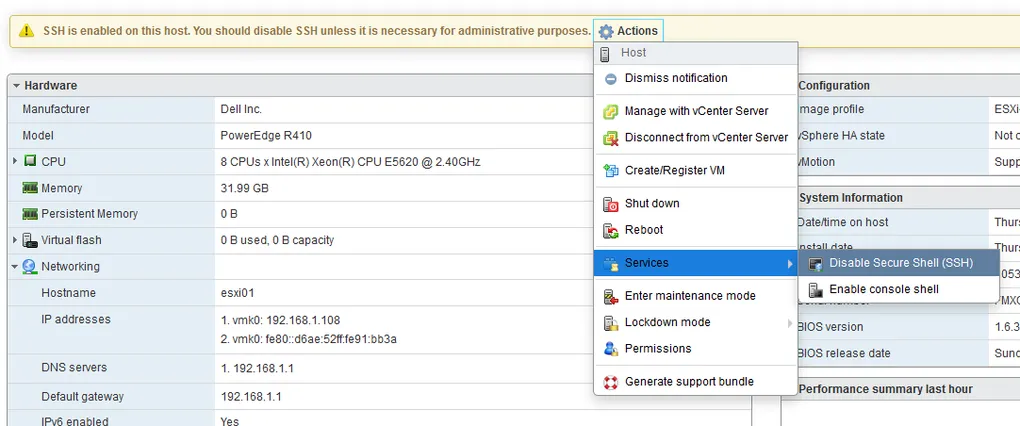The image size is (1020, 426).
Task: Select Enter maintenance mode
Action: coord(695,296)
